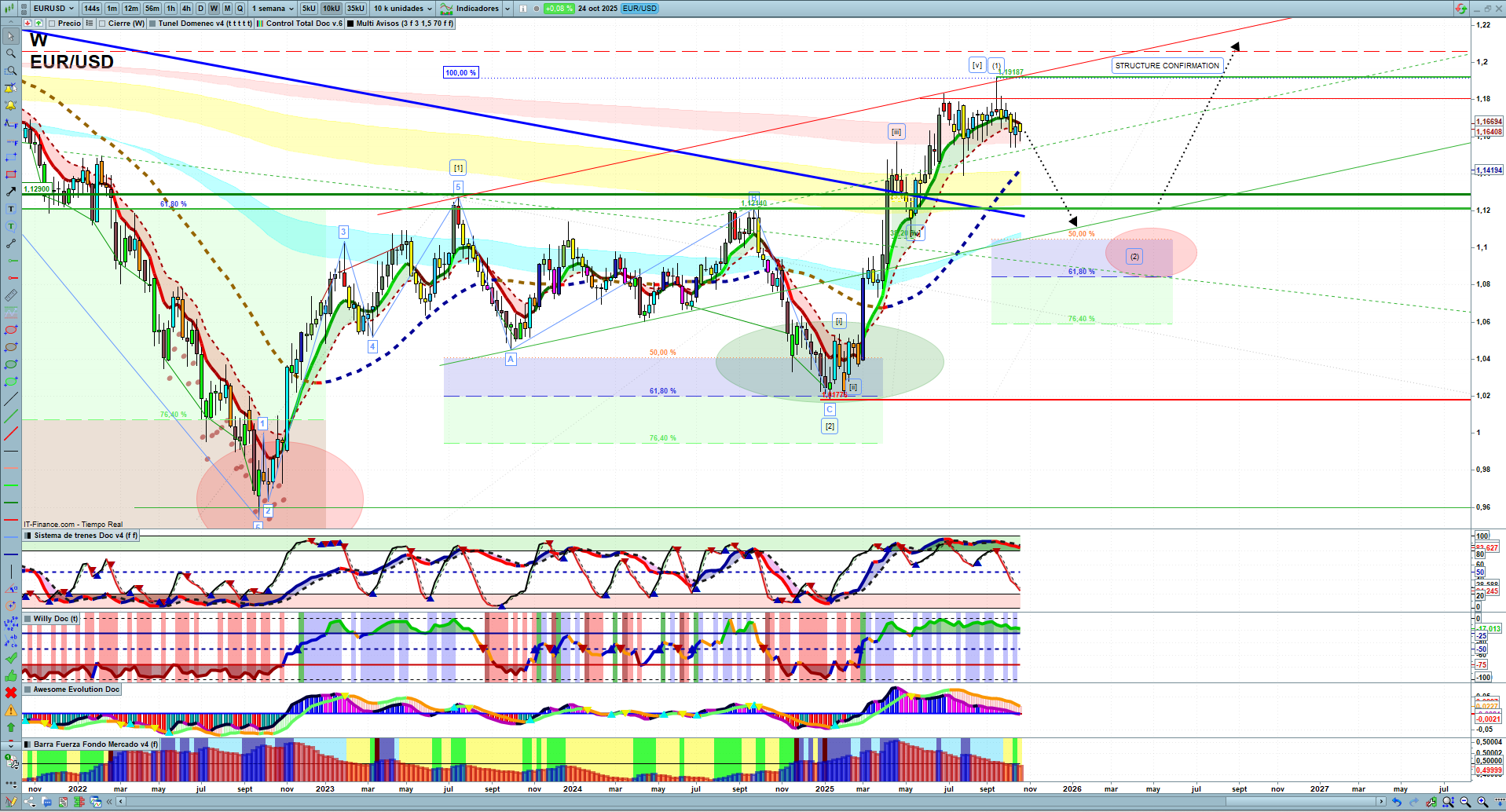Pick the ruler measurement tool
The image size is (1506, 812).
11,295
